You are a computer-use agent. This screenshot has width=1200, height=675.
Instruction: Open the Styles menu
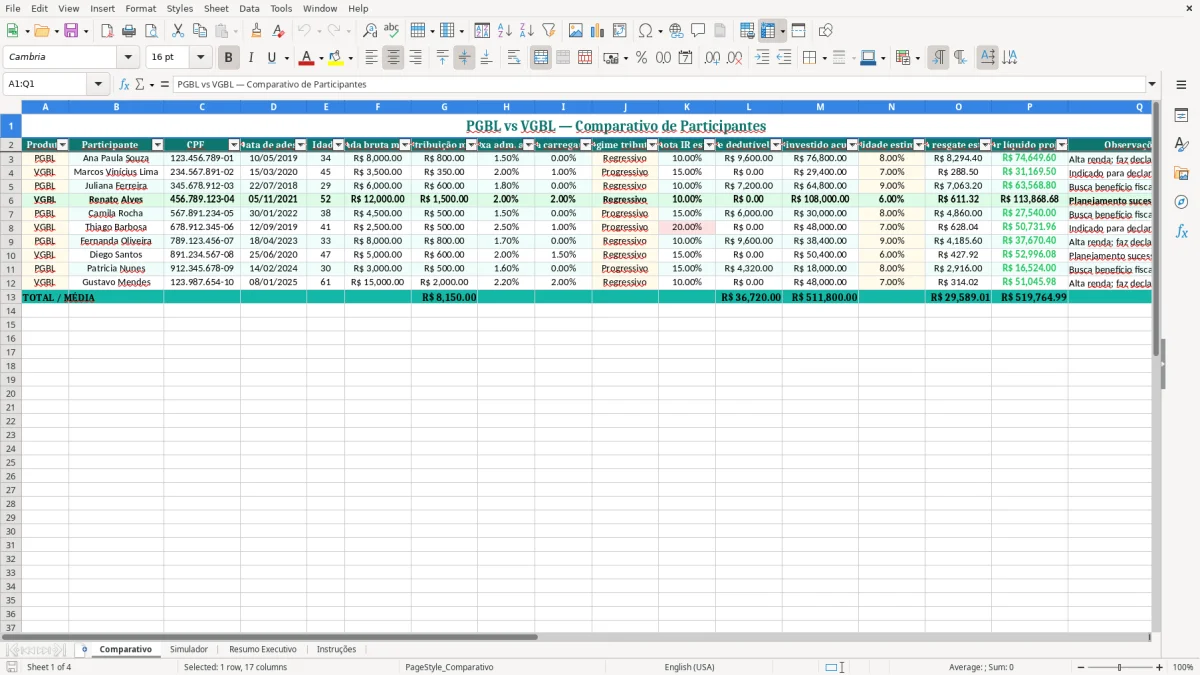(180, 8)
